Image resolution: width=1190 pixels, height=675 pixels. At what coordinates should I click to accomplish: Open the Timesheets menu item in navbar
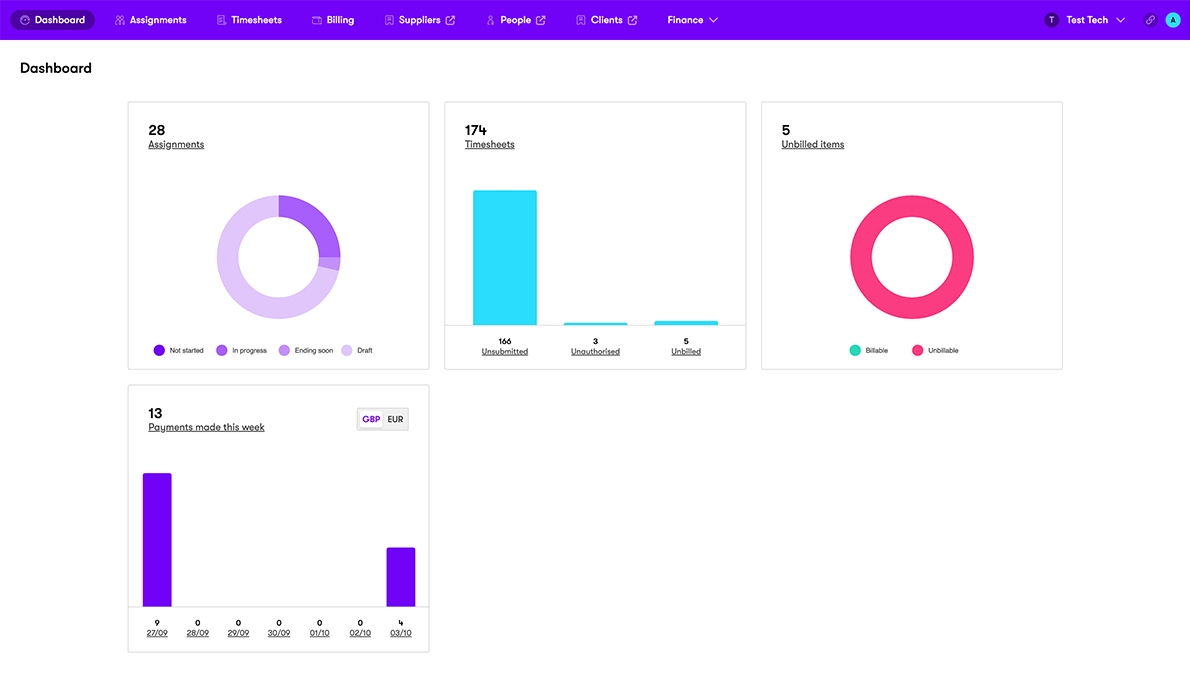pyautogui.click(x=249, y=20)
